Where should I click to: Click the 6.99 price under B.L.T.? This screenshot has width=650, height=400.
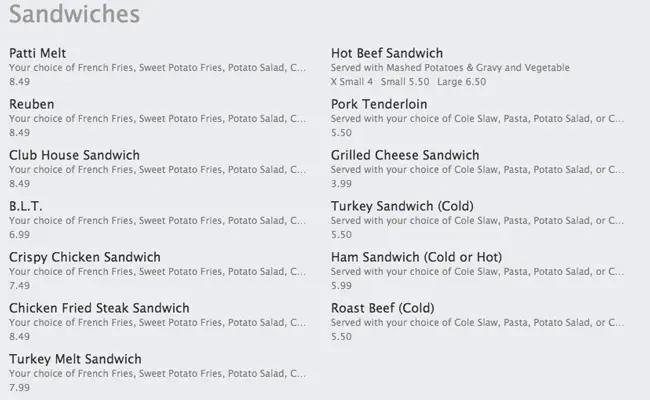coord(19,234)
